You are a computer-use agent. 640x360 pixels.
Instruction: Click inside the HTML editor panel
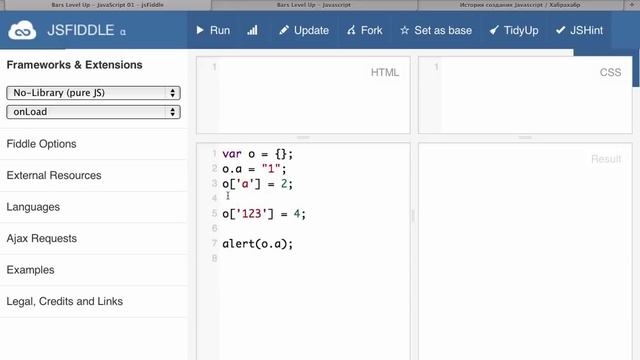303,95
